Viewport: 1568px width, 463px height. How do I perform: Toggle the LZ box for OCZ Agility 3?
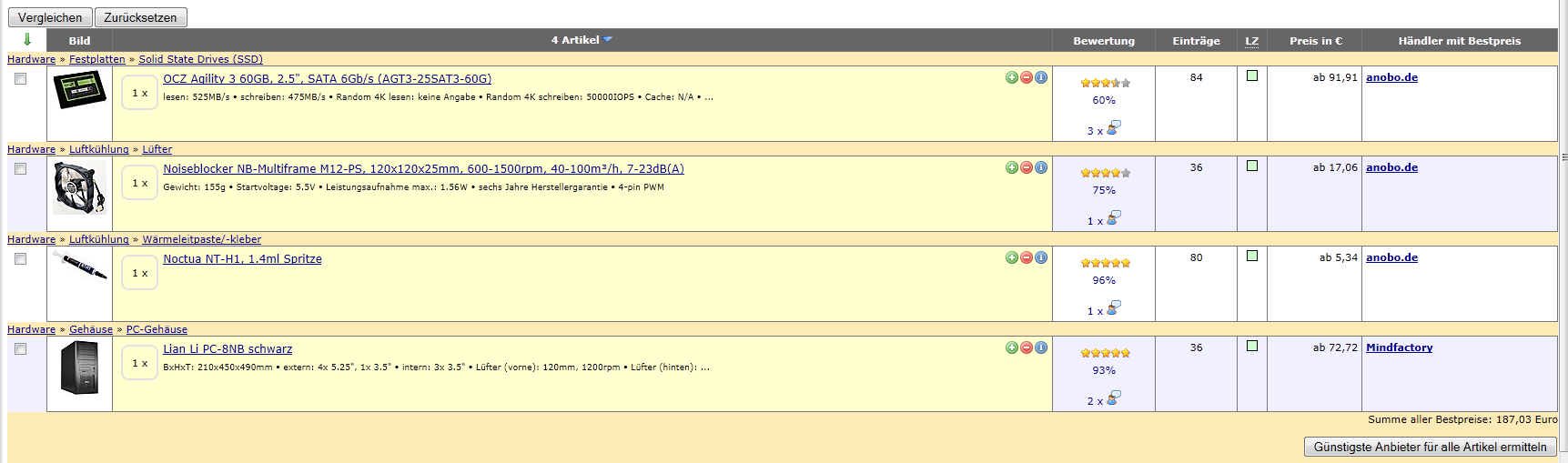coord(1252,75)
